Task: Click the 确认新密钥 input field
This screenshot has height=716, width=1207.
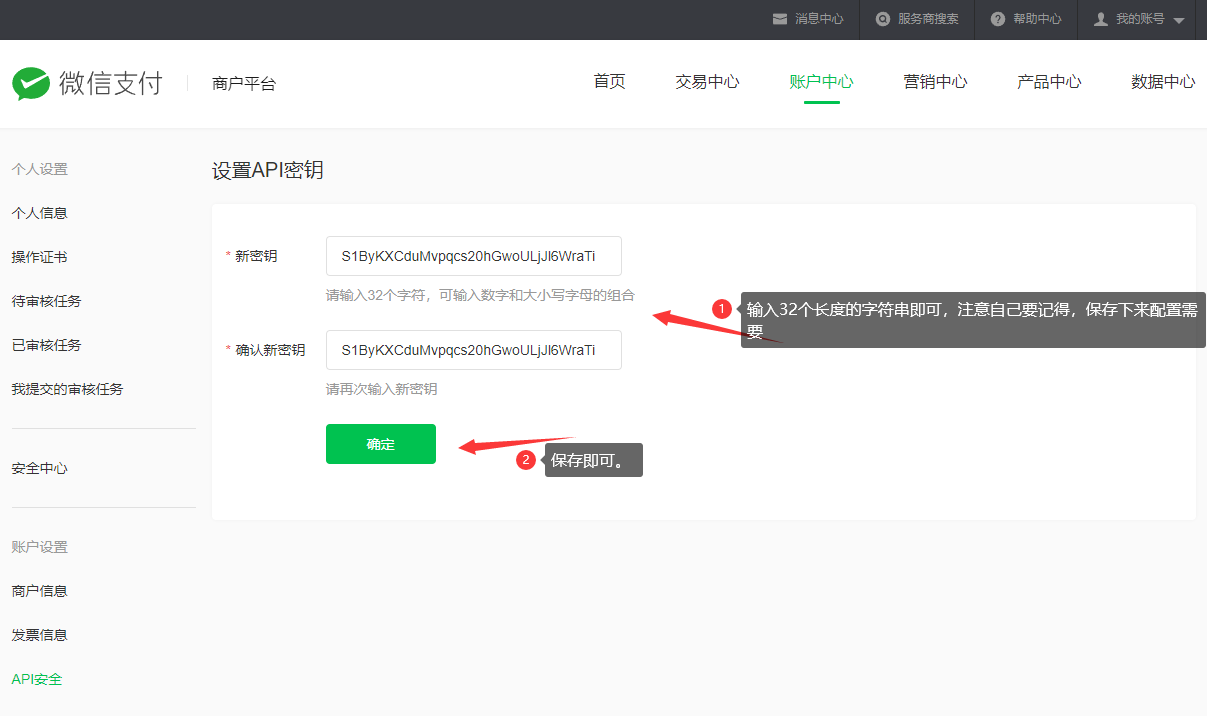Action: [x=474, y=350]
